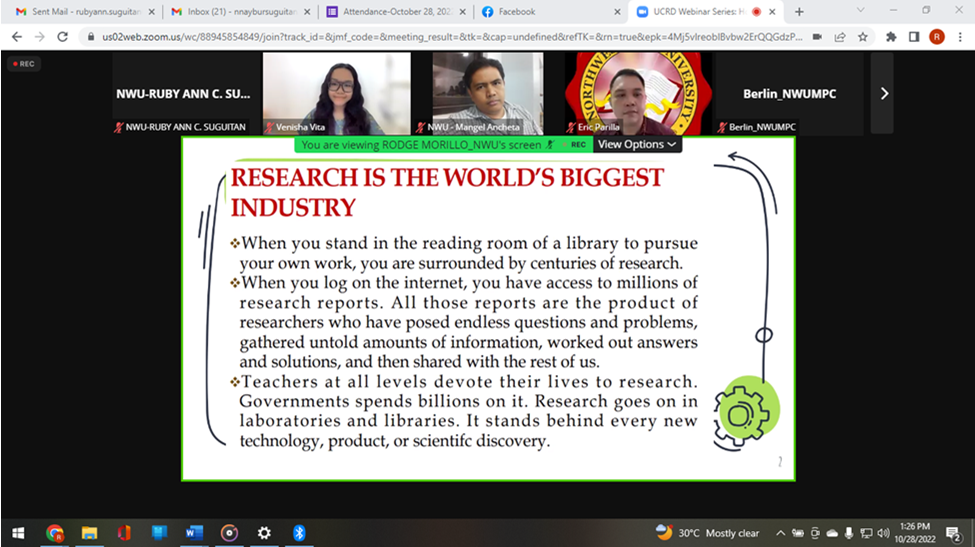Click the share page icon in address bar

pos(839,37)
